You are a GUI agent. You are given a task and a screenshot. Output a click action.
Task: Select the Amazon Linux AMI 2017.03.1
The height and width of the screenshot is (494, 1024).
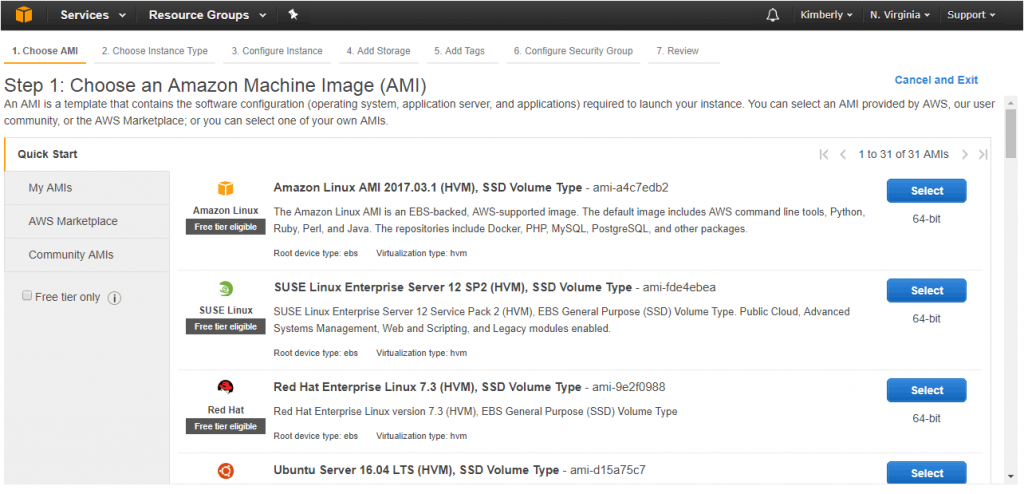click(x=926, y=191)
